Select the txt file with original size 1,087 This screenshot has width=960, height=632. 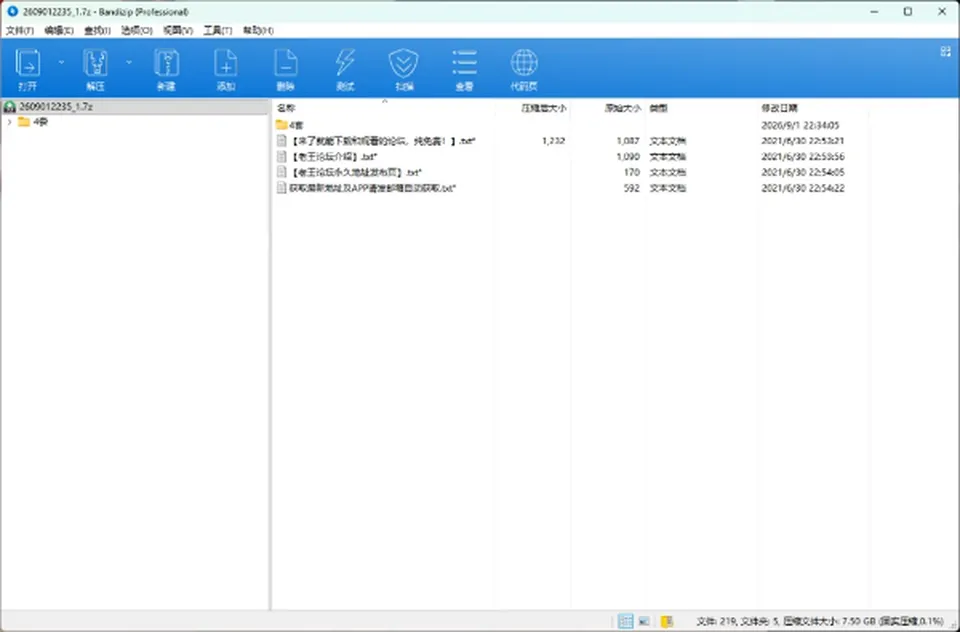pyautogui.click(x=571, y=141)
